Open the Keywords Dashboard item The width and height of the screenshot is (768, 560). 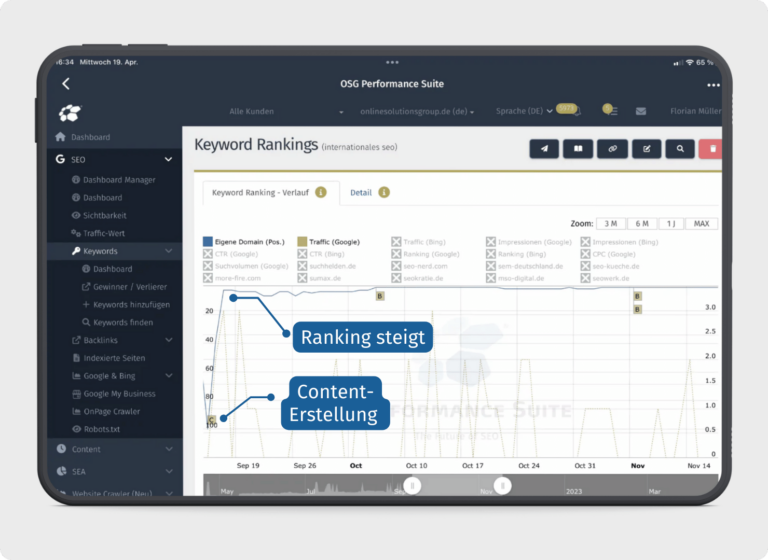[107, 269]
